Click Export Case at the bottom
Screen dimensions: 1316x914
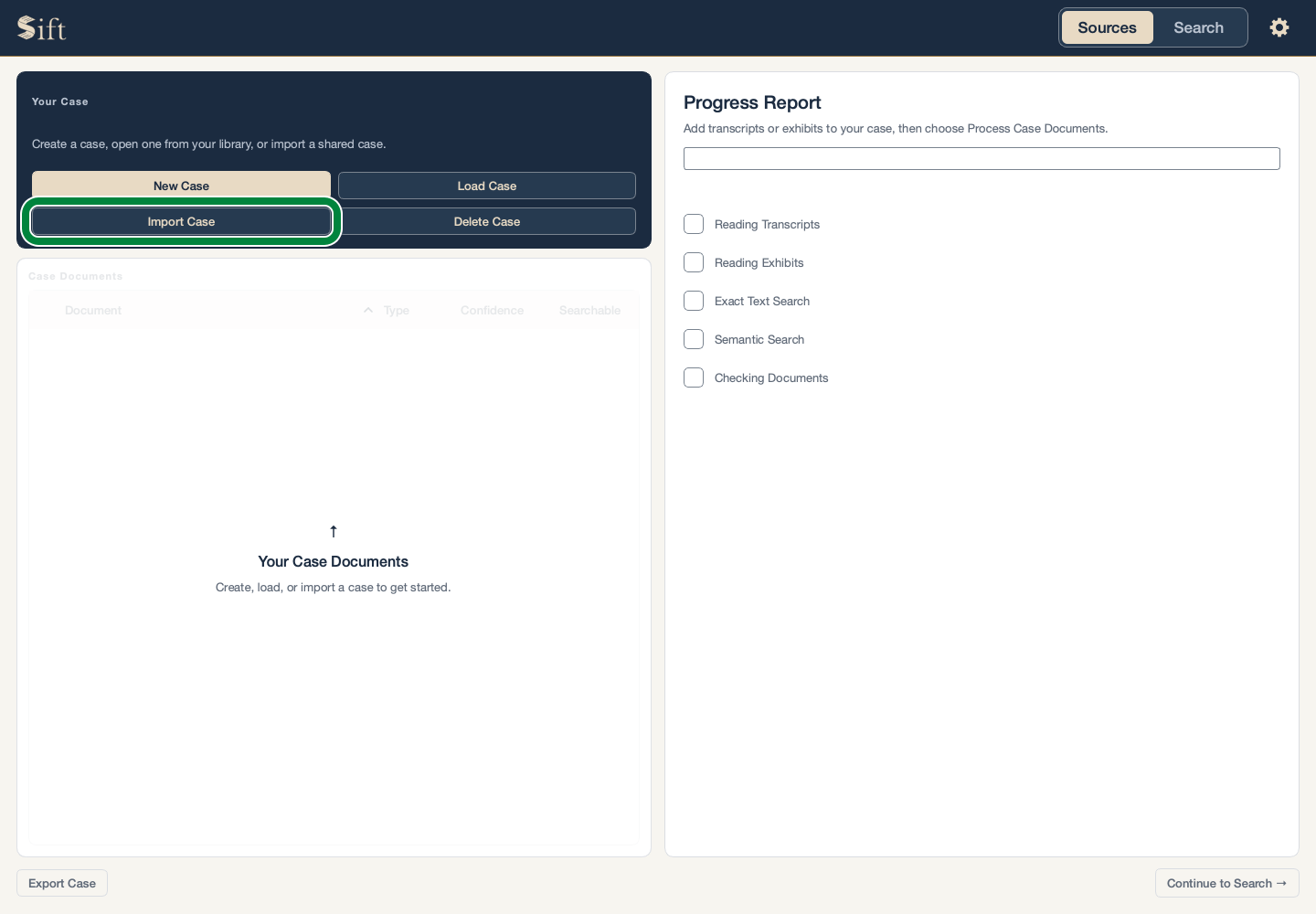tap(62, 883)
